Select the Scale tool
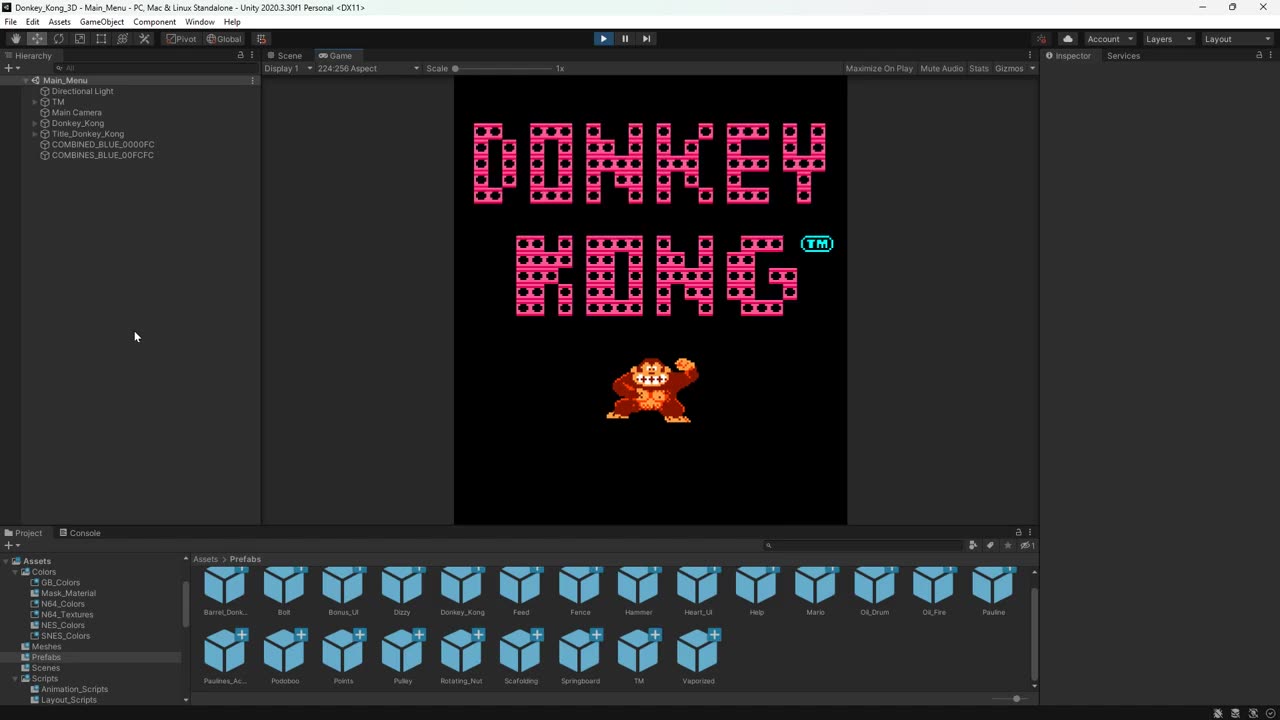 coord(80,39)
